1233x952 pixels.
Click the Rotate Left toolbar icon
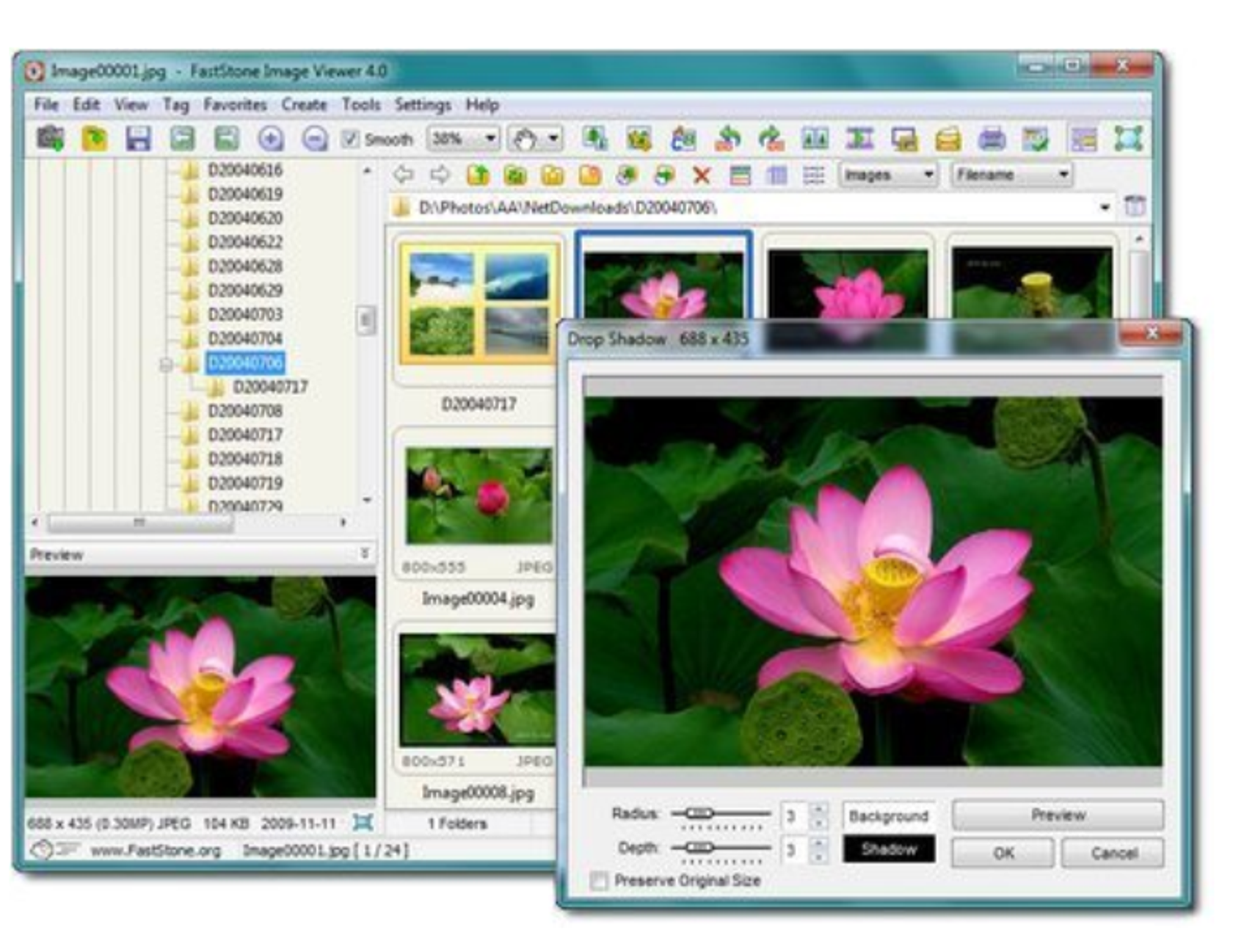point(727,138)
